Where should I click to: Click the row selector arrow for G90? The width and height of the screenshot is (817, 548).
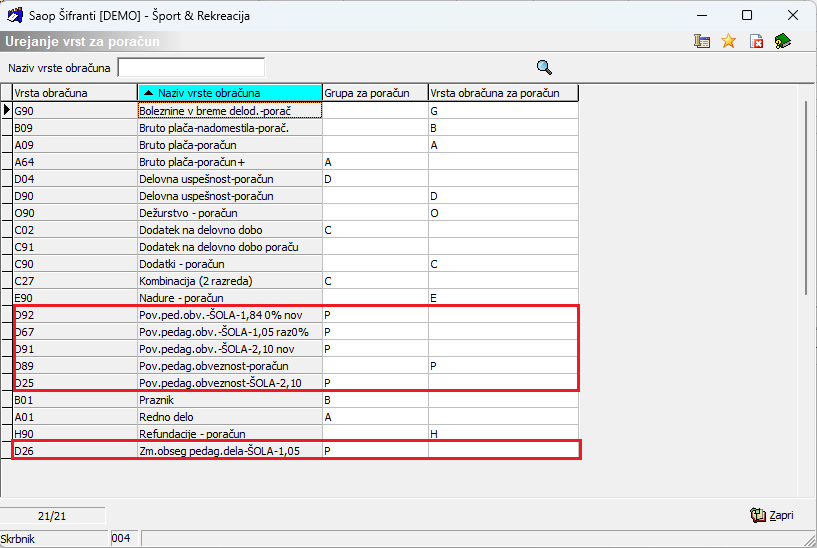[6, 110]
